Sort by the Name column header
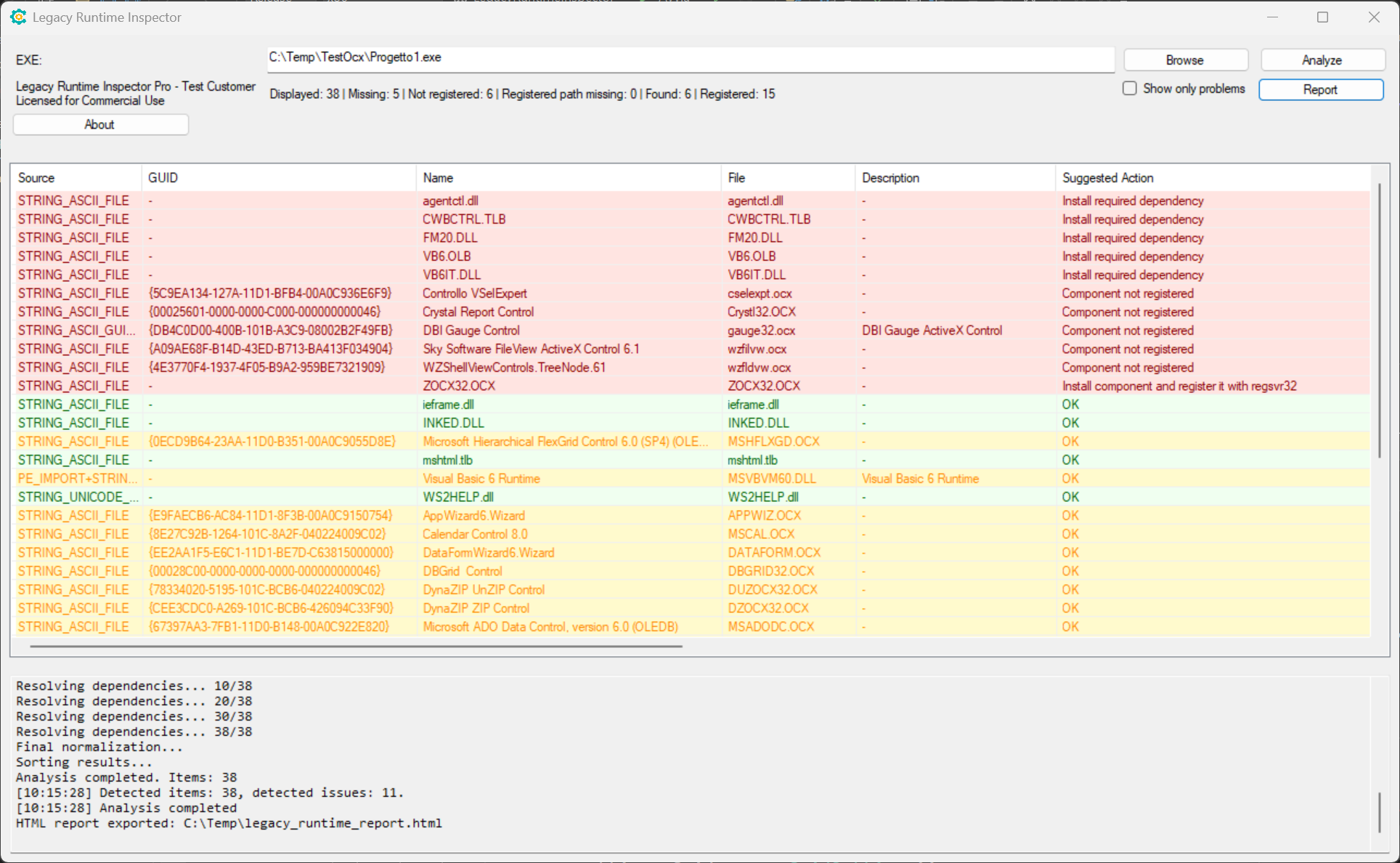1400x863 pixels. (569, 178)
